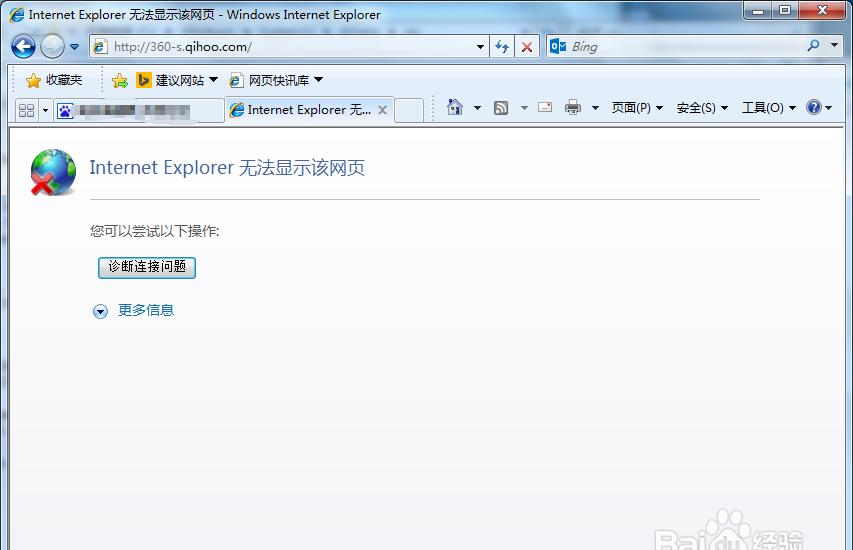Image resolution: width=853 pixels, height=550 pixels.
Task: Click the add to favorites bar star icon
Action: (119, 81)
